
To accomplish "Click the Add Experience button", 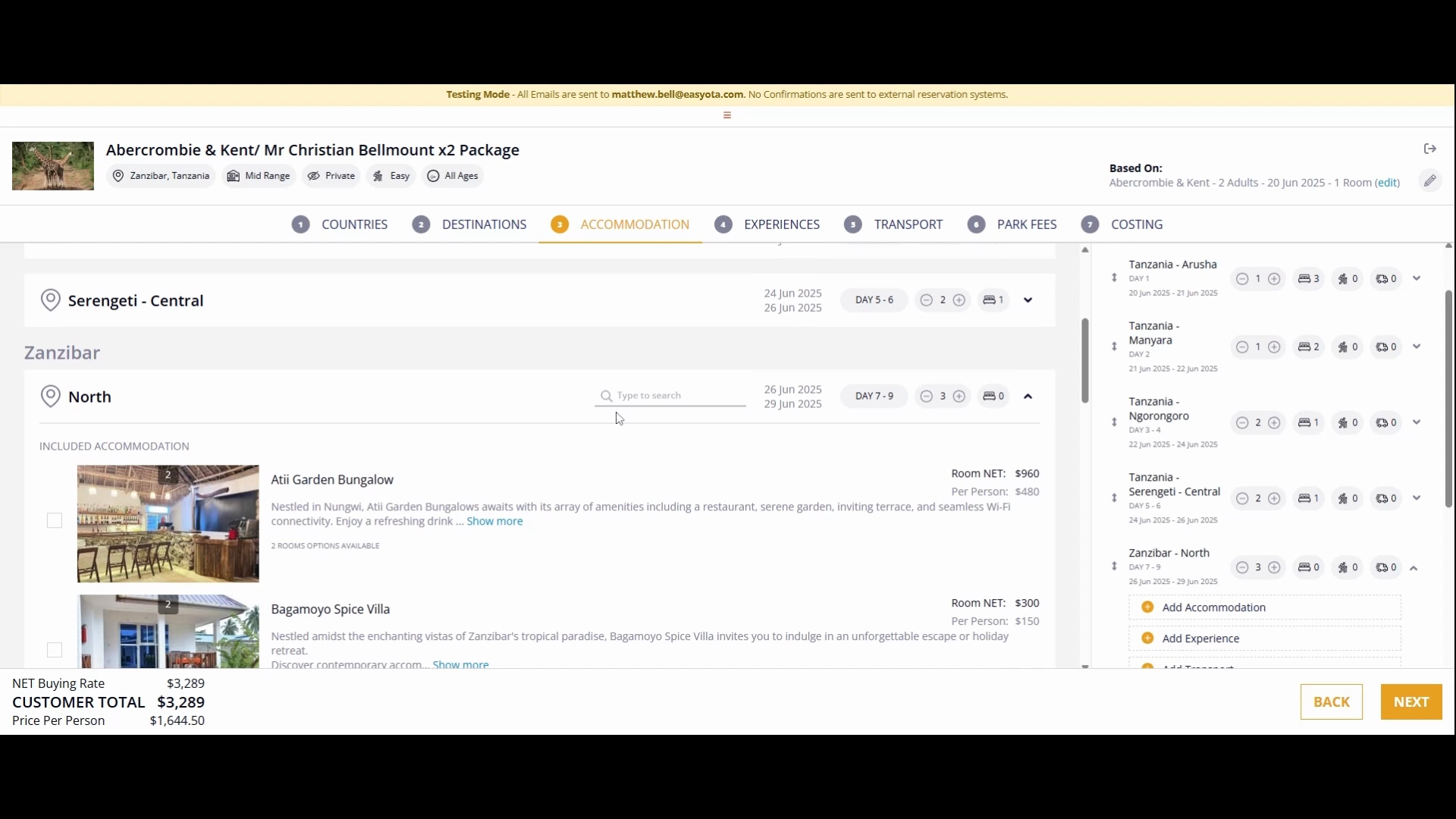I will click(1265, 639).
